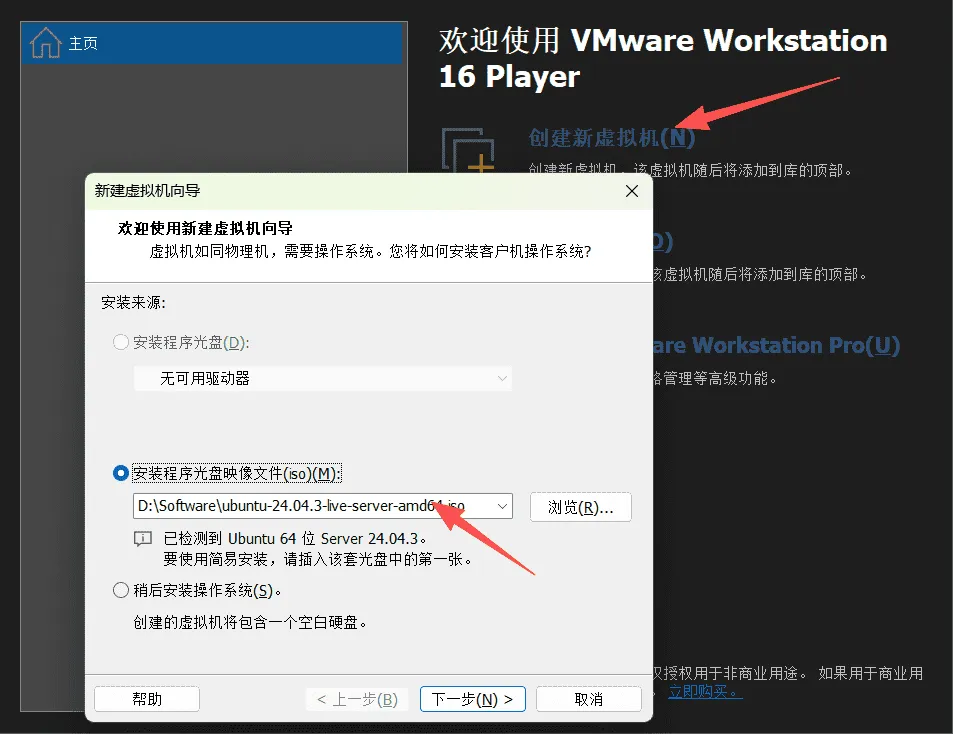Expand the ISO path dropdown arrow
This screenshot has width=953, height=734.
pos(502,506)
